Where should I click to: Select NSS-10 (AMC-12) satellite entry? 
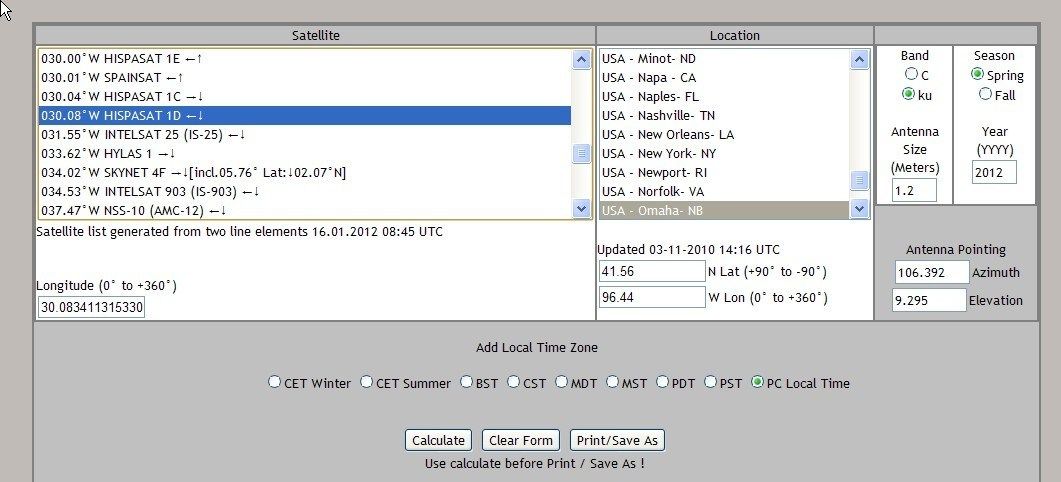[x=304, y=211]
